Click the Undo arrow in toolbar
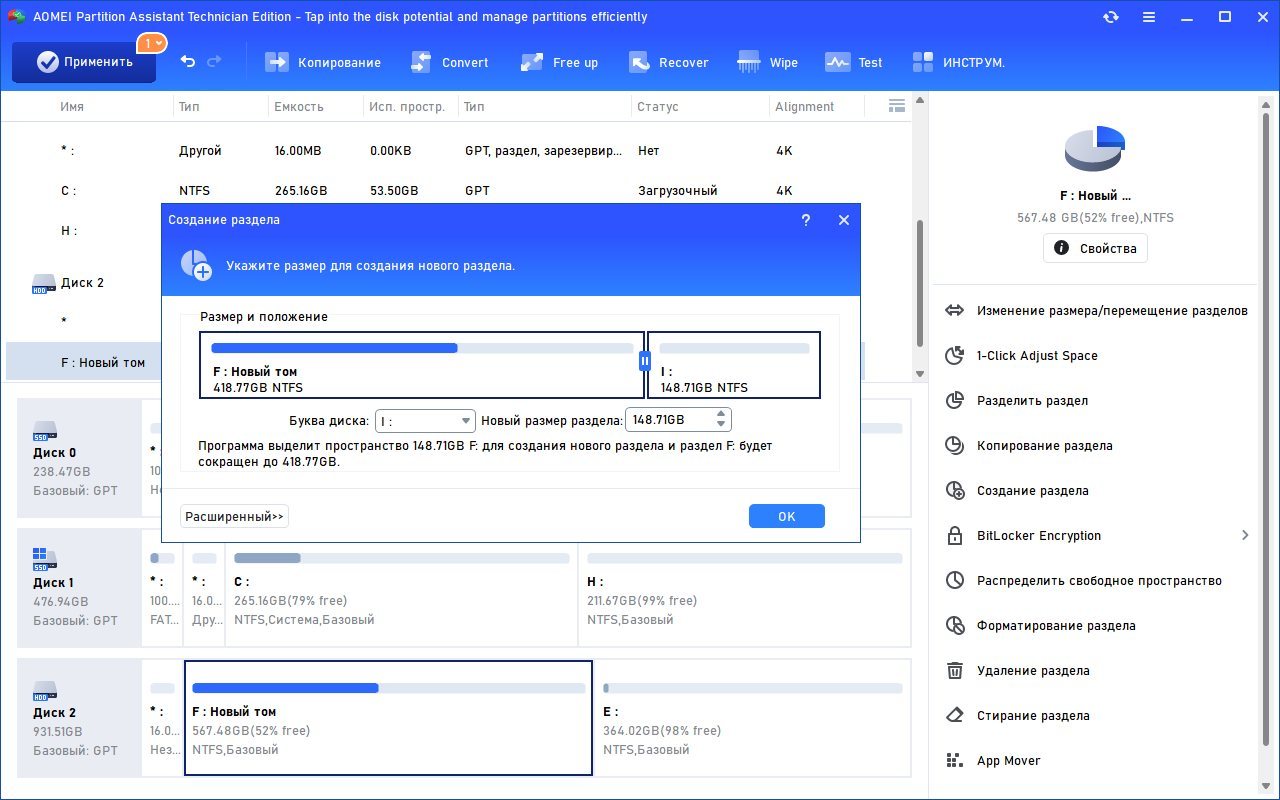Screen dimensions: 1280x800 coord(188,62)
